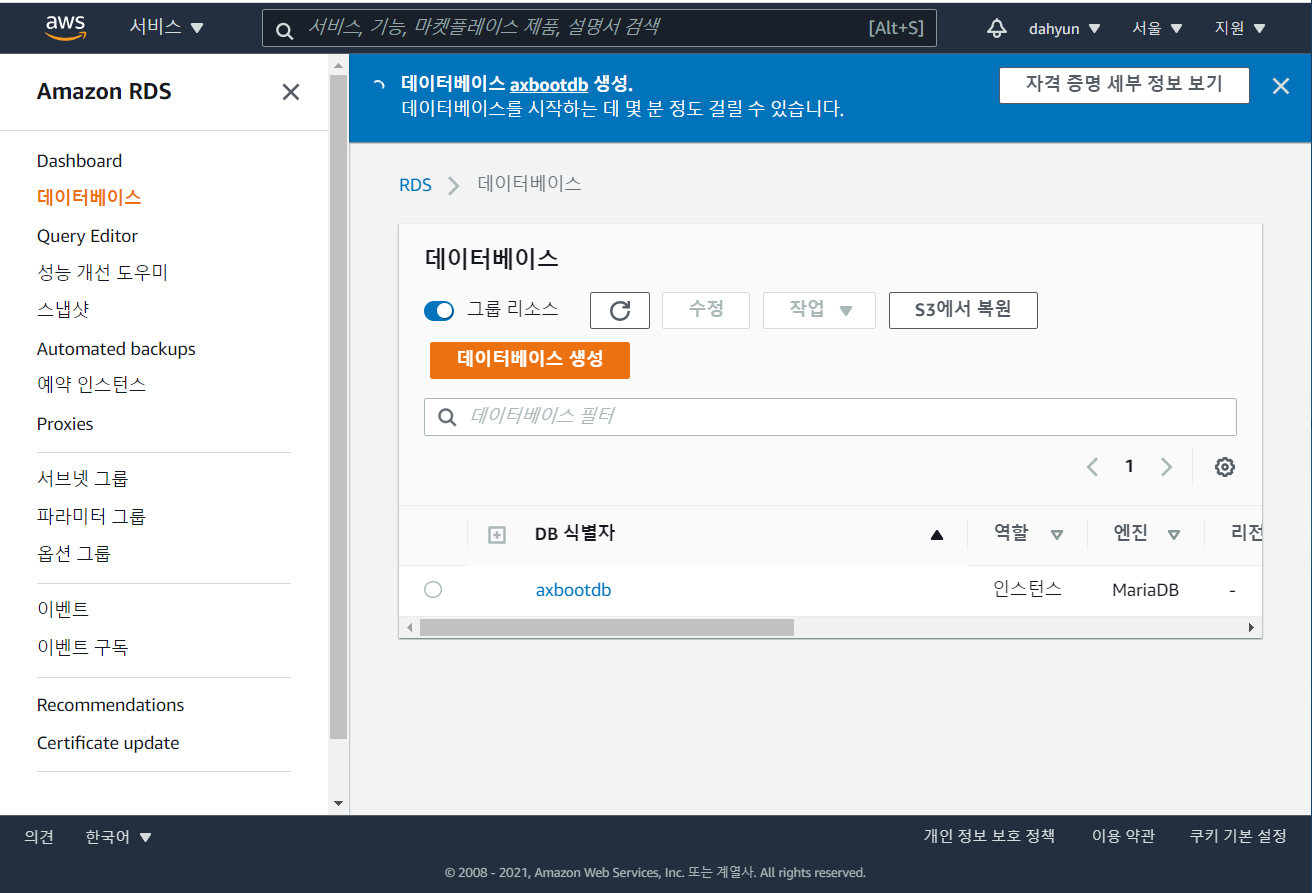Viewport: 1312px width, 893px height.
Task: Click 자격 증명 세부 정보 보기 button
Action: point(1124,85)
